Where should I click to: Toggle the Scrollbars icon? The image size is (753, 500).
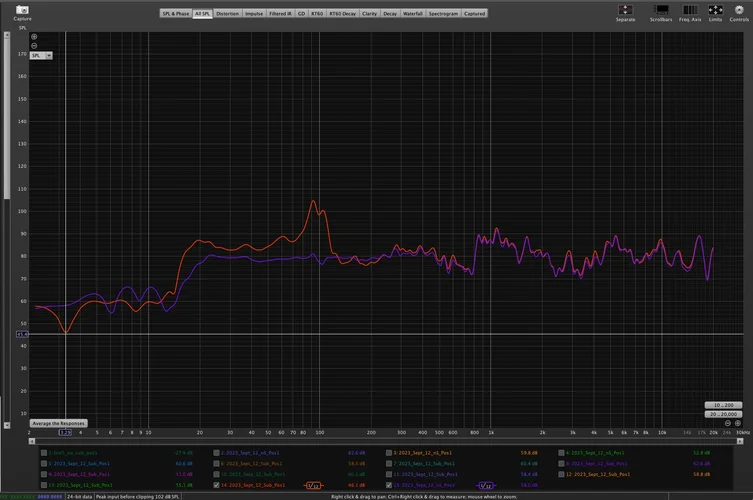pos(661,9)
